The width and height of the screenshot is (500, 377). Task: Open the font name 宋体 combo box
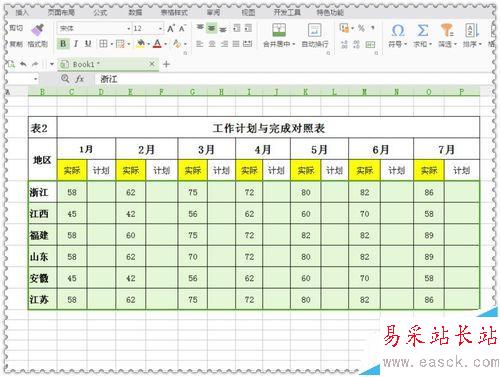[x=94, y=29]
